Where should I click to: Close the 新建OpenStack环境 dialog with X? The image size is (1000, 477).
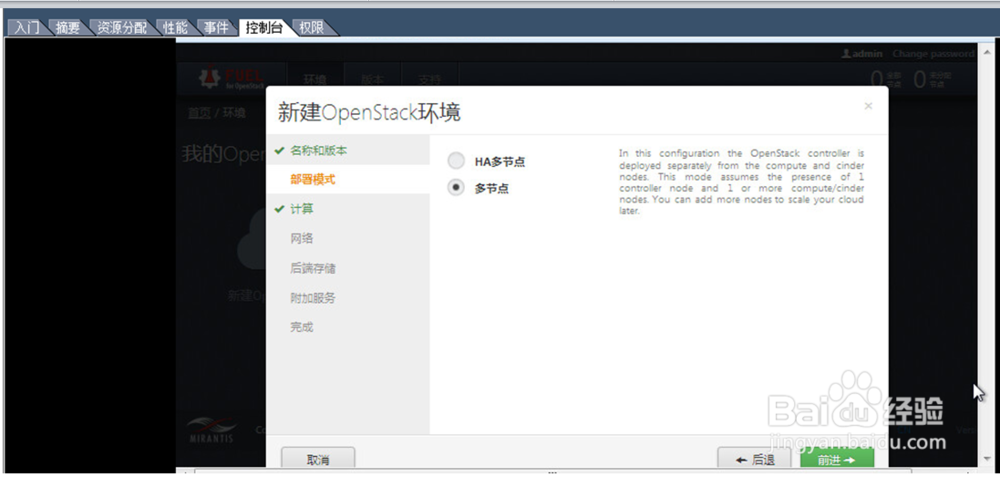coord(868,106)
